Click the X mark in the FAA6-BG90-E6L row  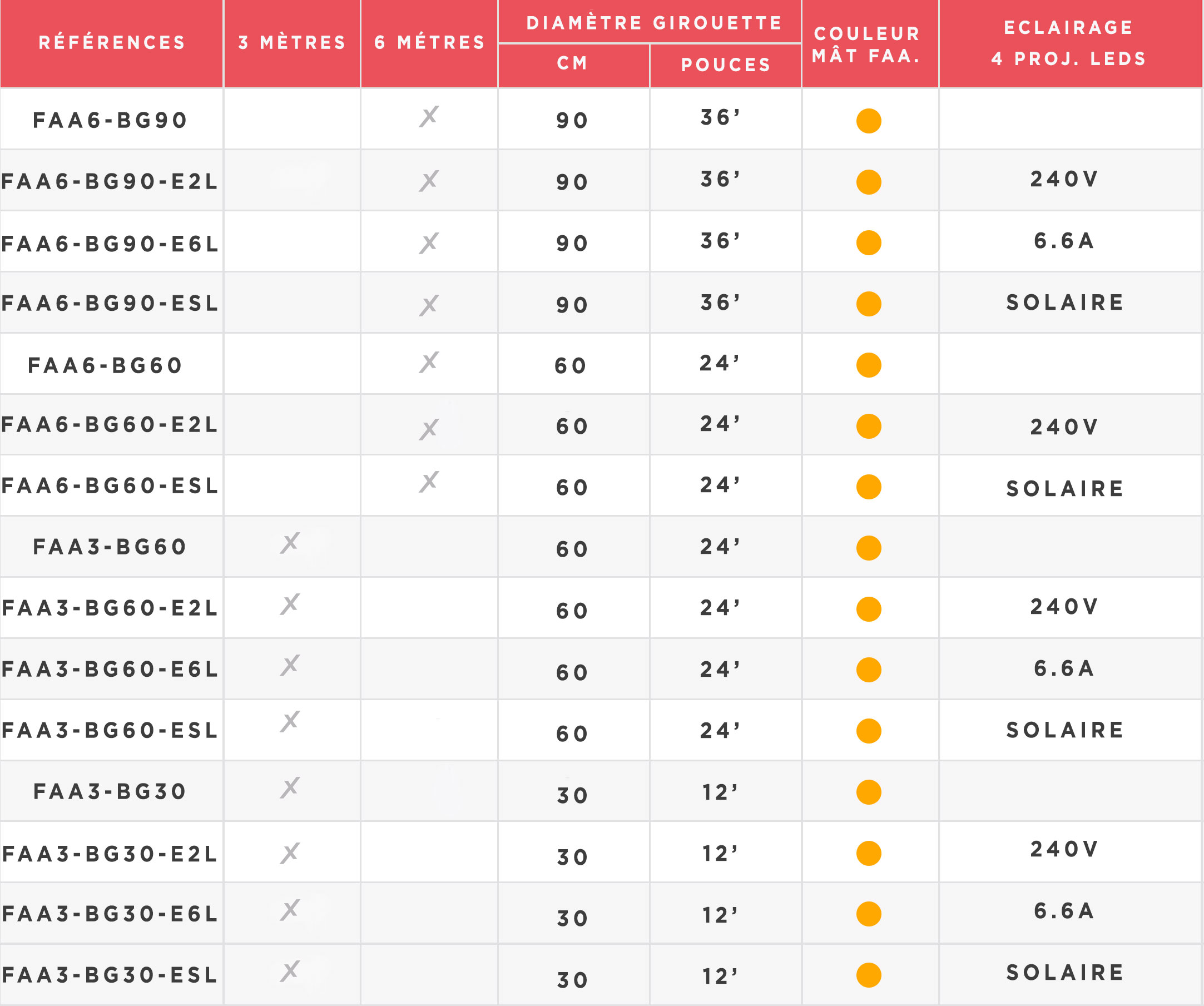coord(429,243)
